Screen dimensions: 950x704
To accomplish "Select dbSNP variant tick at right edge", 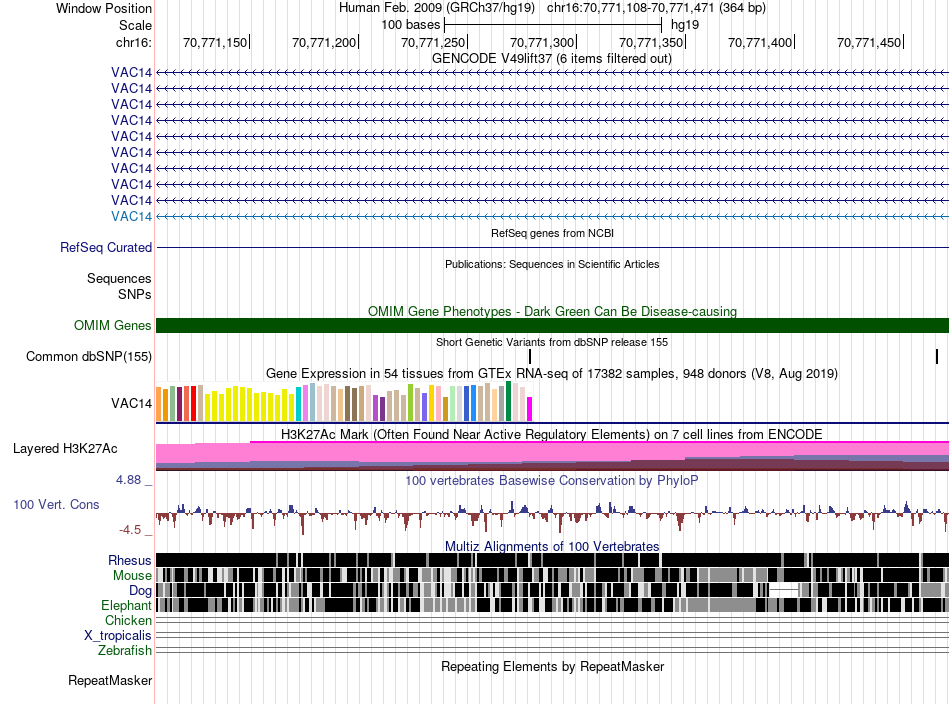I will tap(937, 356).
